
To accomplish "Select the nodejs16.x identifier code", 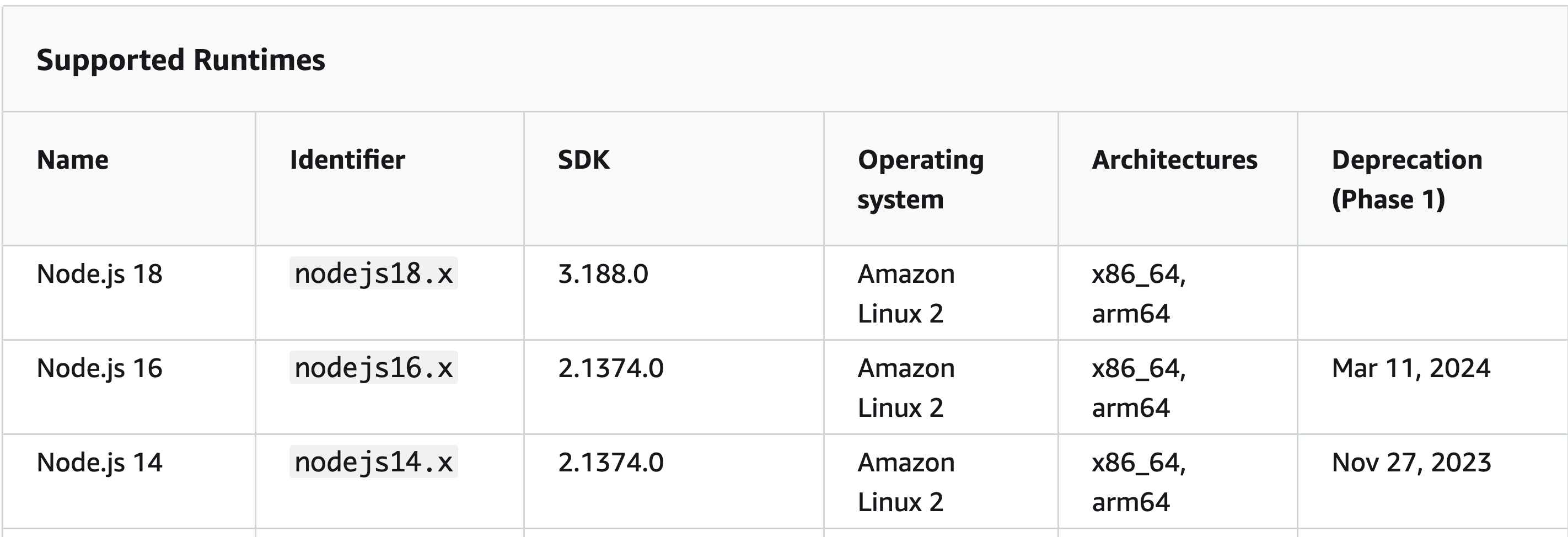I will point(374,368).
